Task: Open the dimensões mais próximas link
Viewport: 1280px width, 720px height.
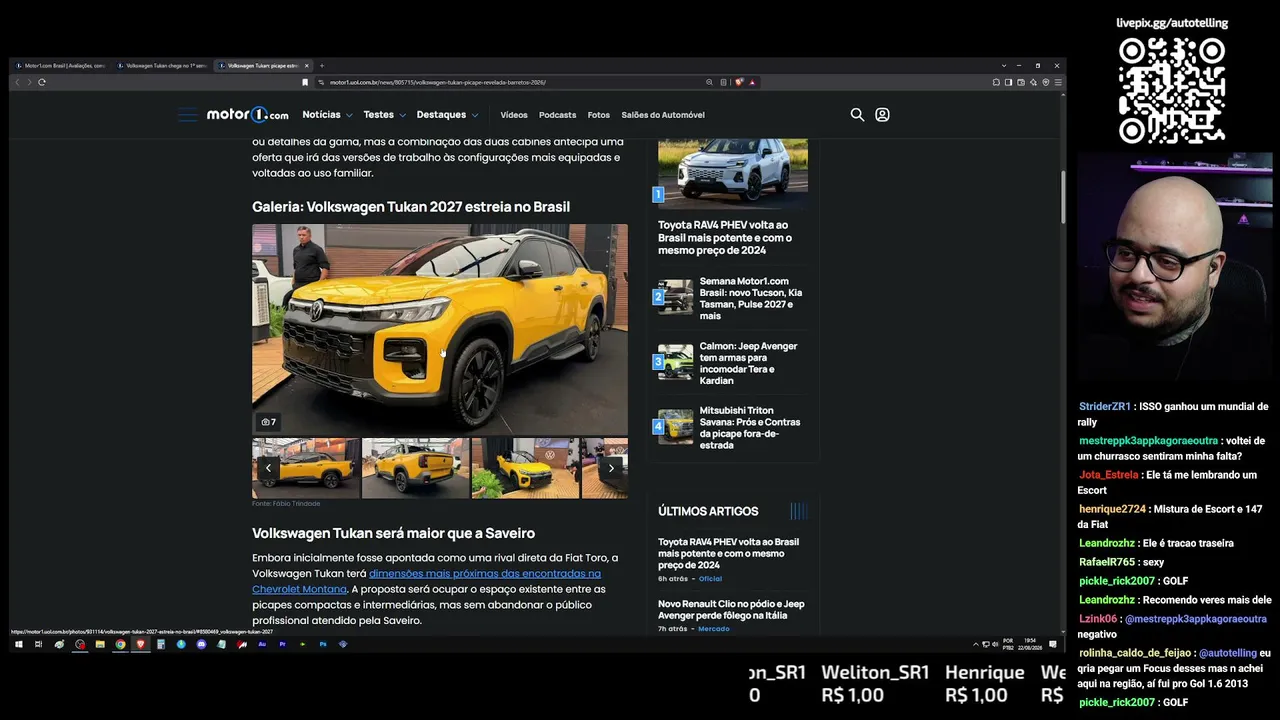Action: point(426,581)
